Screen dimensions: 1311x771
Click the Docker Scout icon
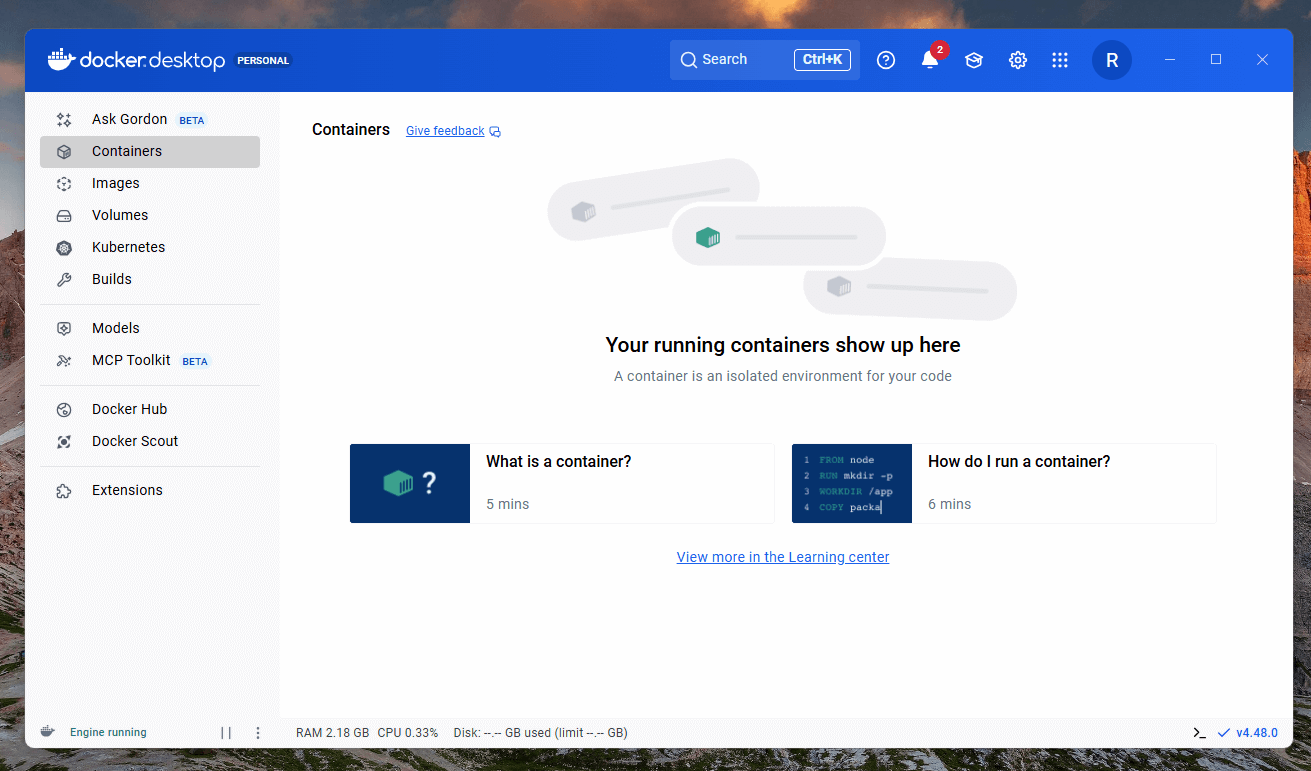click(x=64, y=441)
